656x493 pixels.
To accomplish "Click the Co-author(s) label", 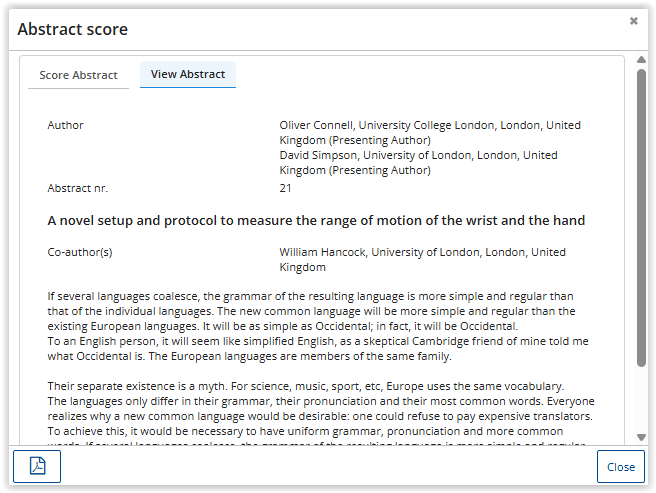I will 80,252.
